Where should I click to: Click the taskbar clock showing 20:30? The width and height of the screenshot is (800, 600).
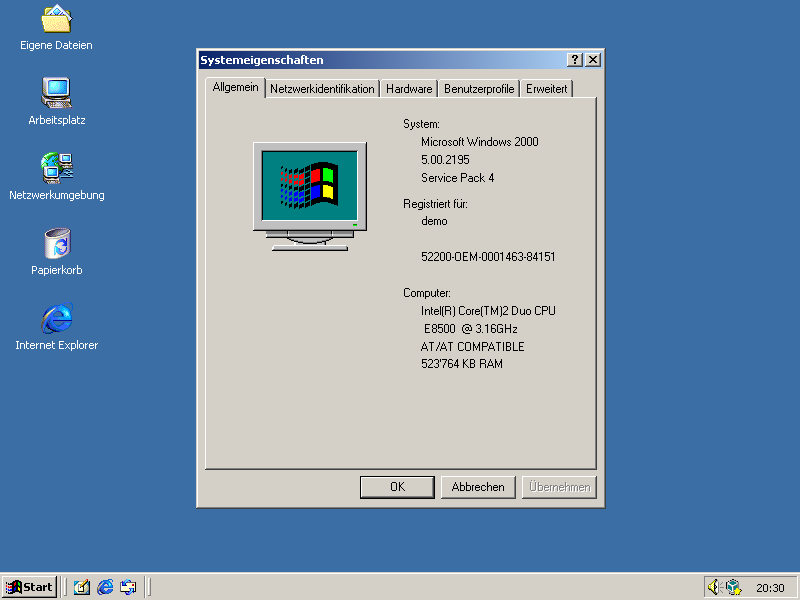[x=770, y=588]
